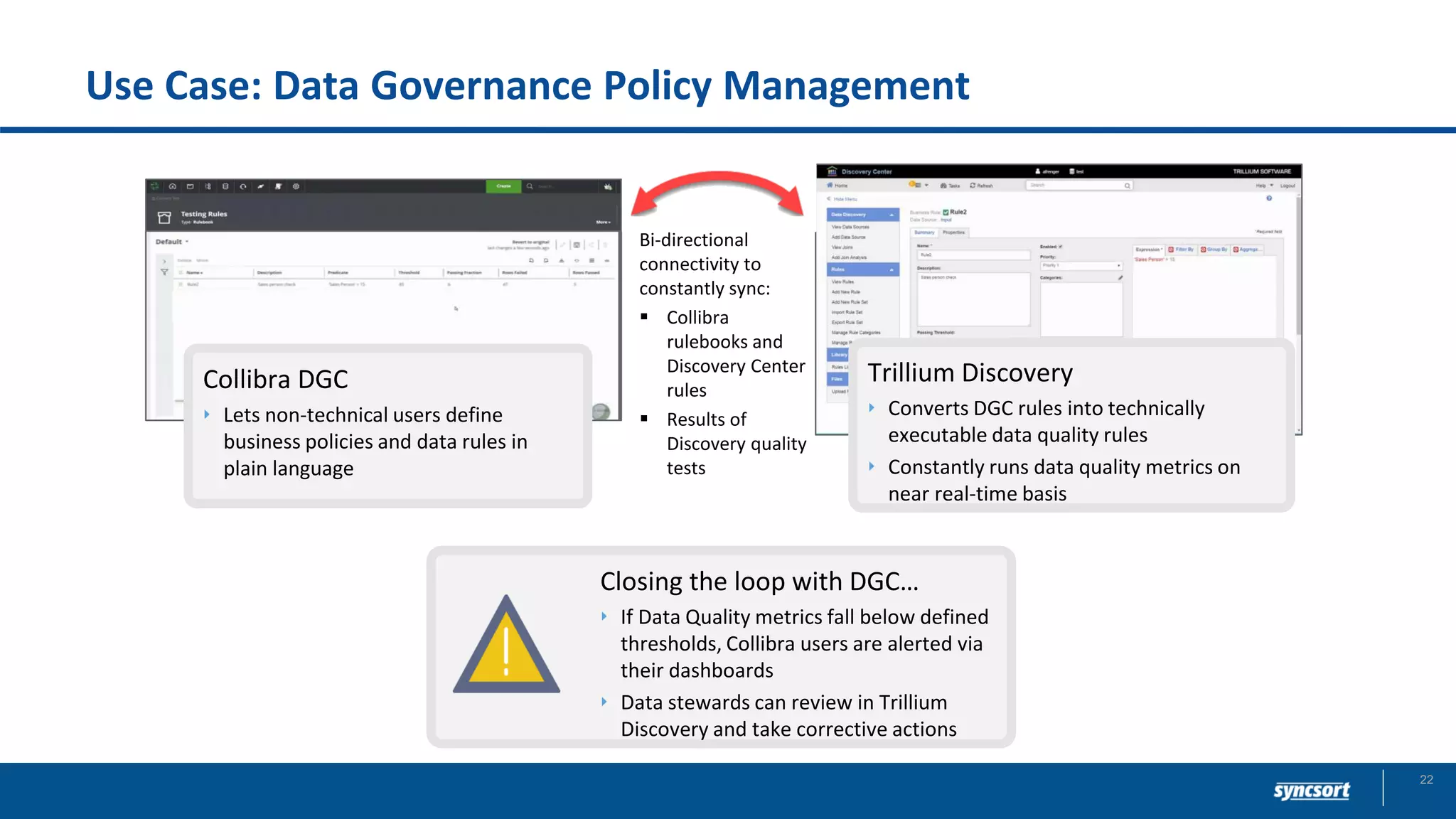The image size is (1456, 819).
Task: Open the Tasks item in Discovery Center toolbar
Action: point(950,186)
